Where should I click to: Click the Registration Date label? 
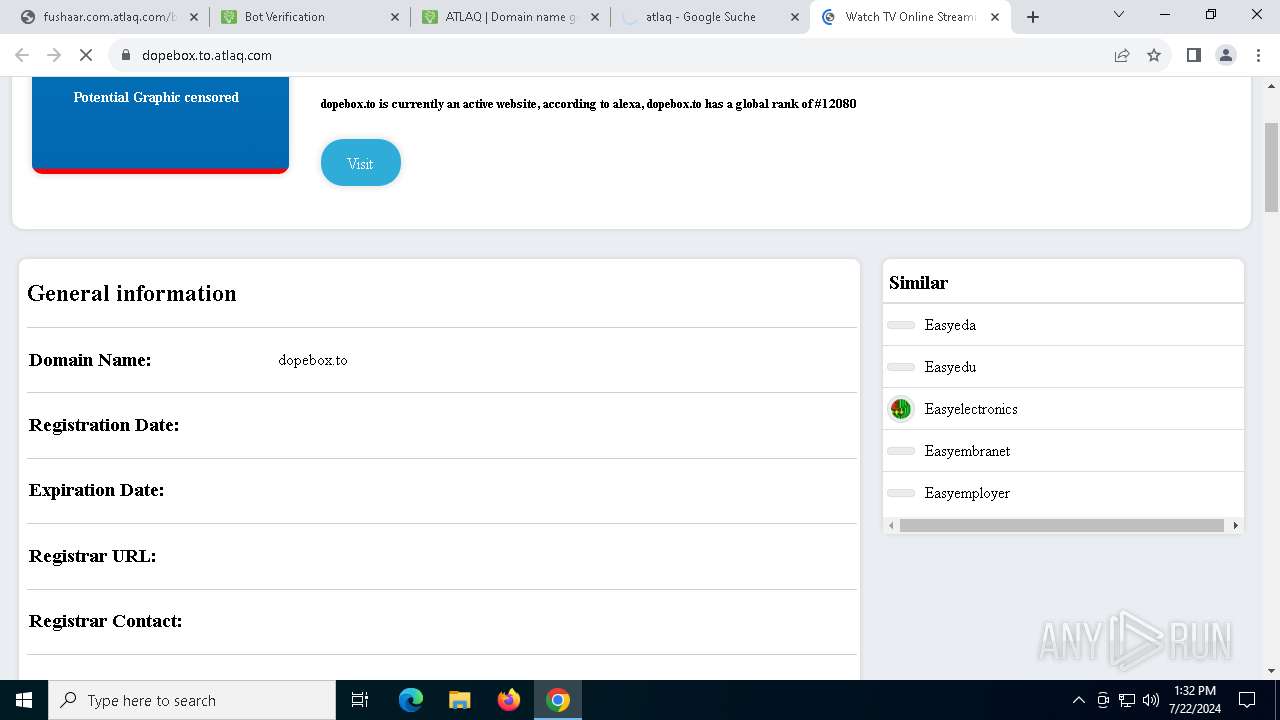pos(104,425)
